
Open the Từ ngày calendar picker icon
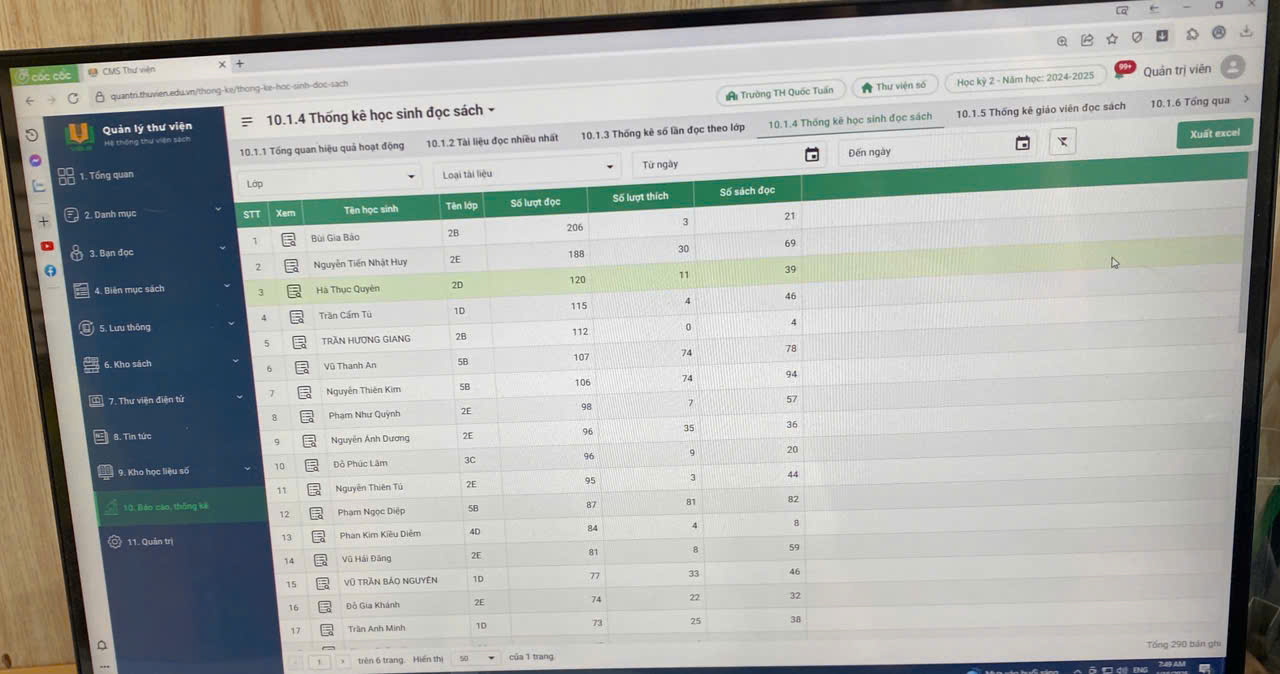click(x=812, y=154)
